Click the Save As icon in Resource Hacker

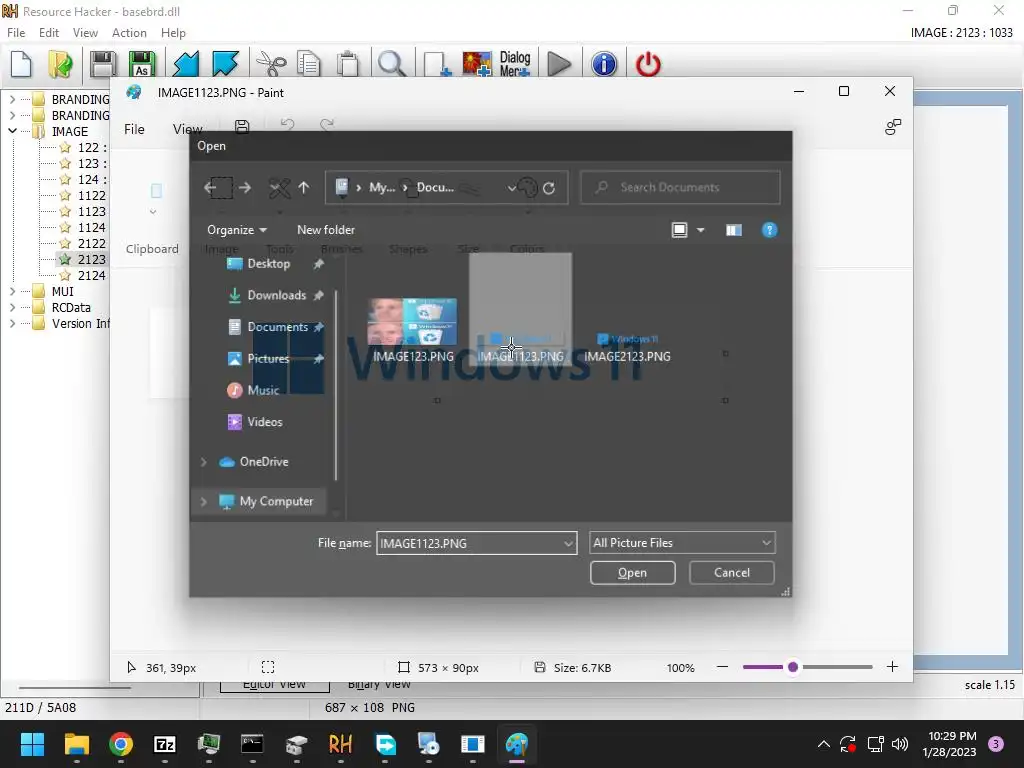(142, 64)
